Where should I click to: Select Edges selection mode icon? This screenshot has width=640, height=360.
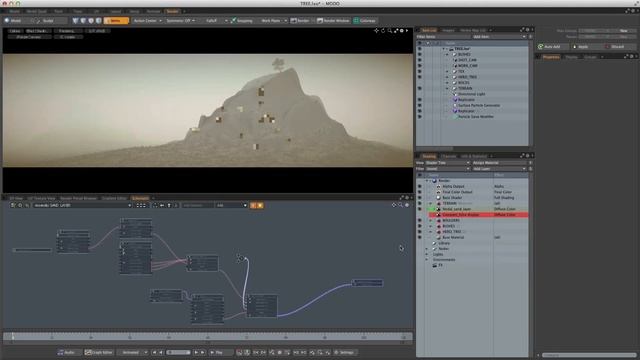[x=83, y=20]
